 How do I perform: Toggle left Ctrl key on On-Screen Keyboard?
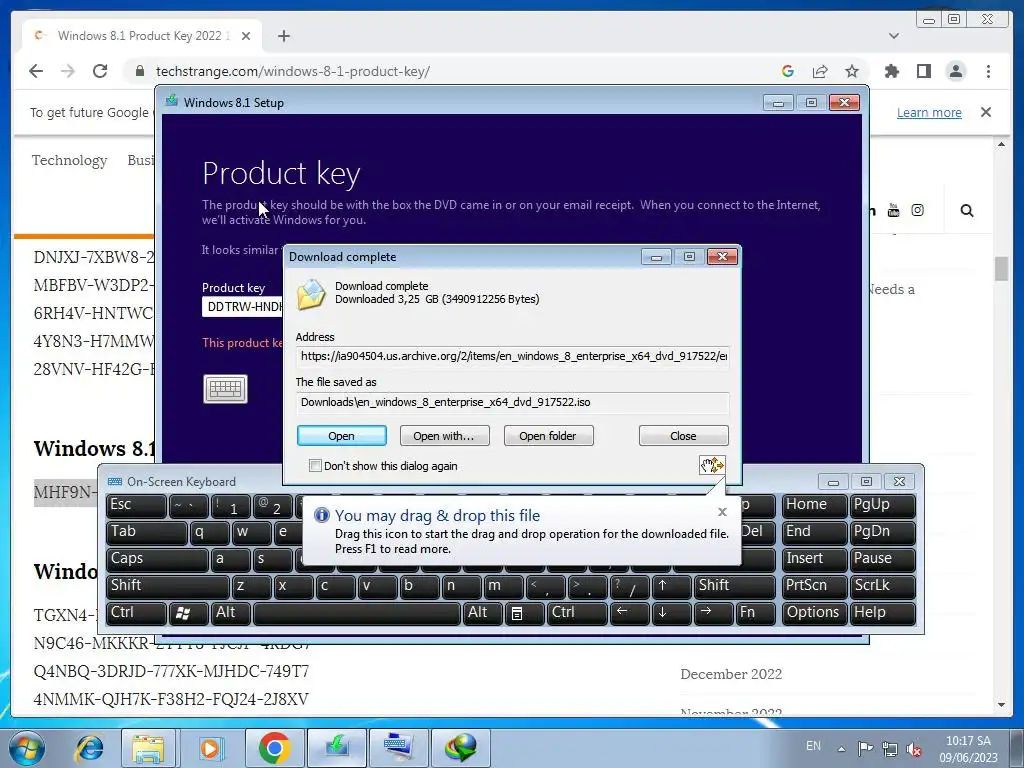coord(136,613)
